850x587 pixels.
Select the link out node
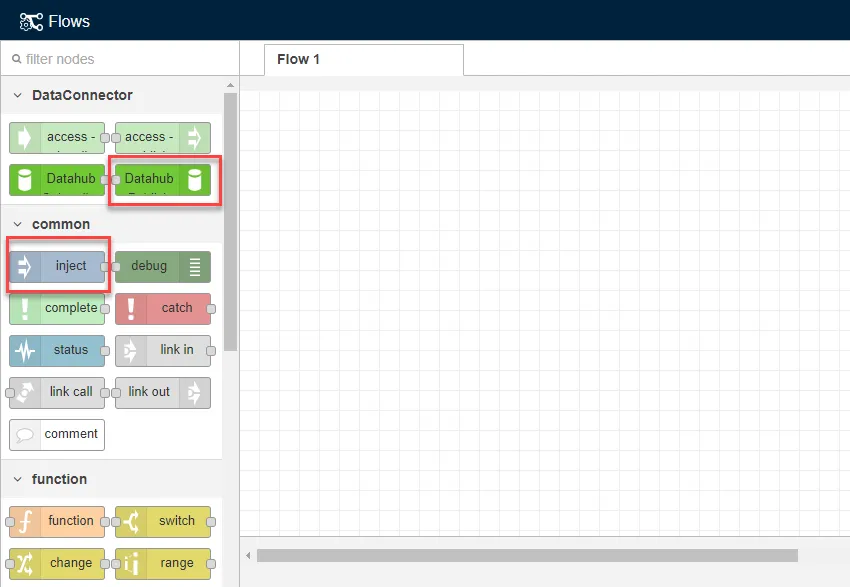pyautogui.click(x=163, y=392)
